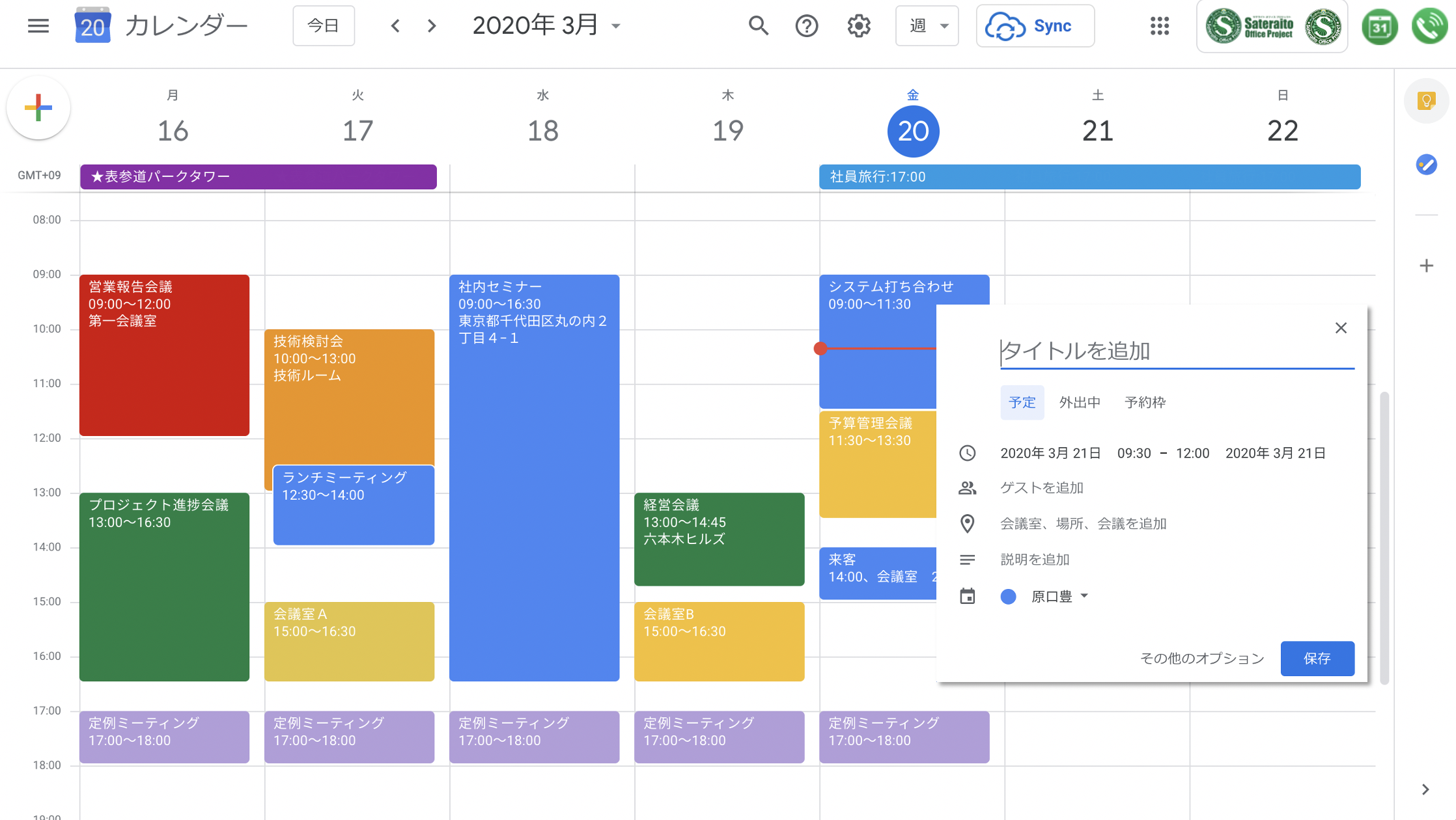The width and height of the screenshot is (1456, 820).
Task: Jump to today with 今日 button
Action: tap(324, 26)
